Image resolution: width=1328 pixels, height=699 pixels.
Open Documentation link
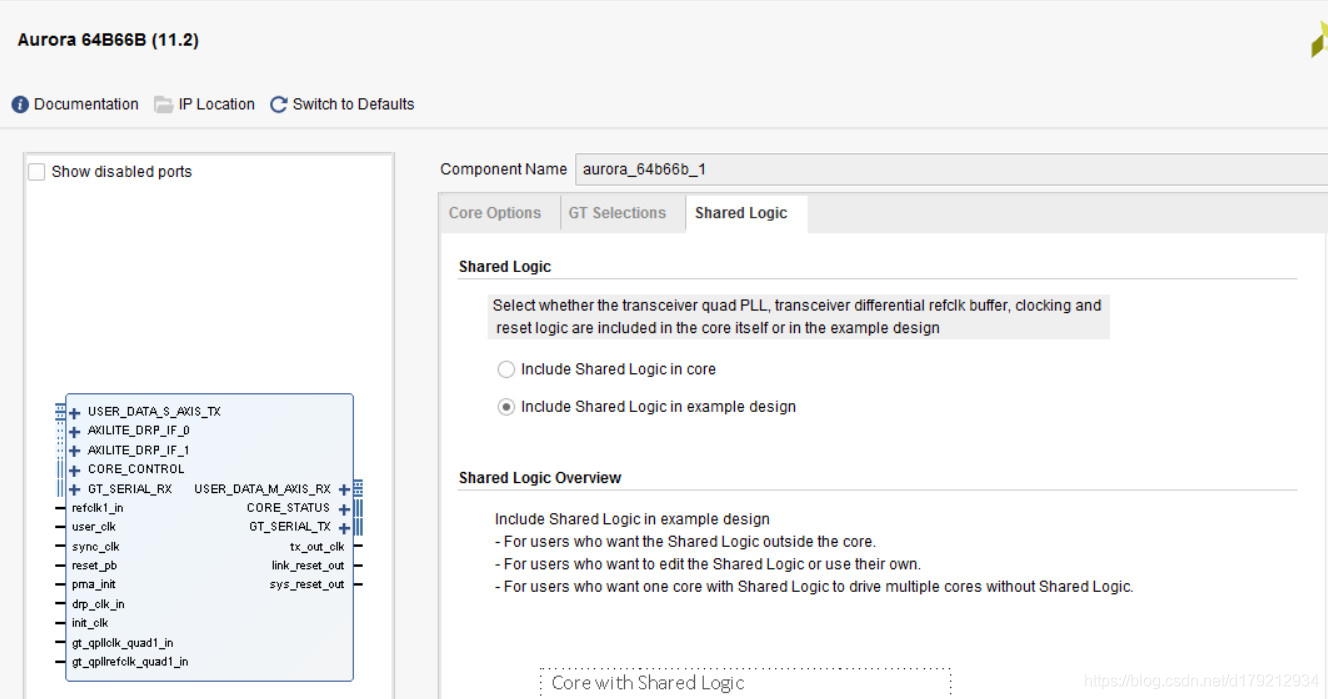point(86,104)
